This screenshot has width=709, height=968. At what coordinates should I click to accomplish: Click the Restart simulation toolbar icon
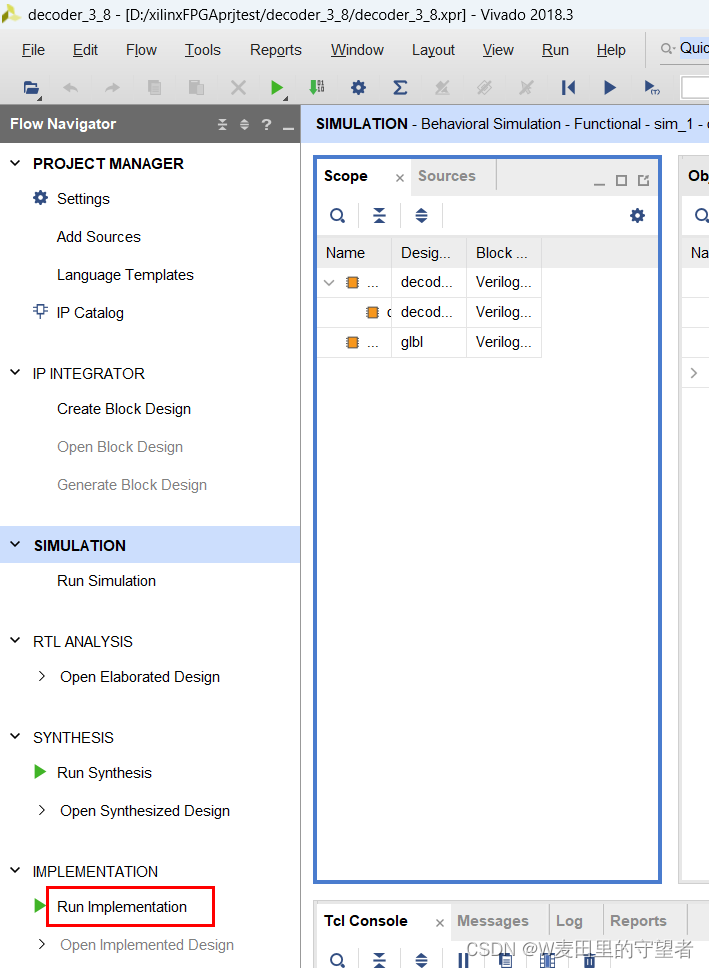coord(568,88)
